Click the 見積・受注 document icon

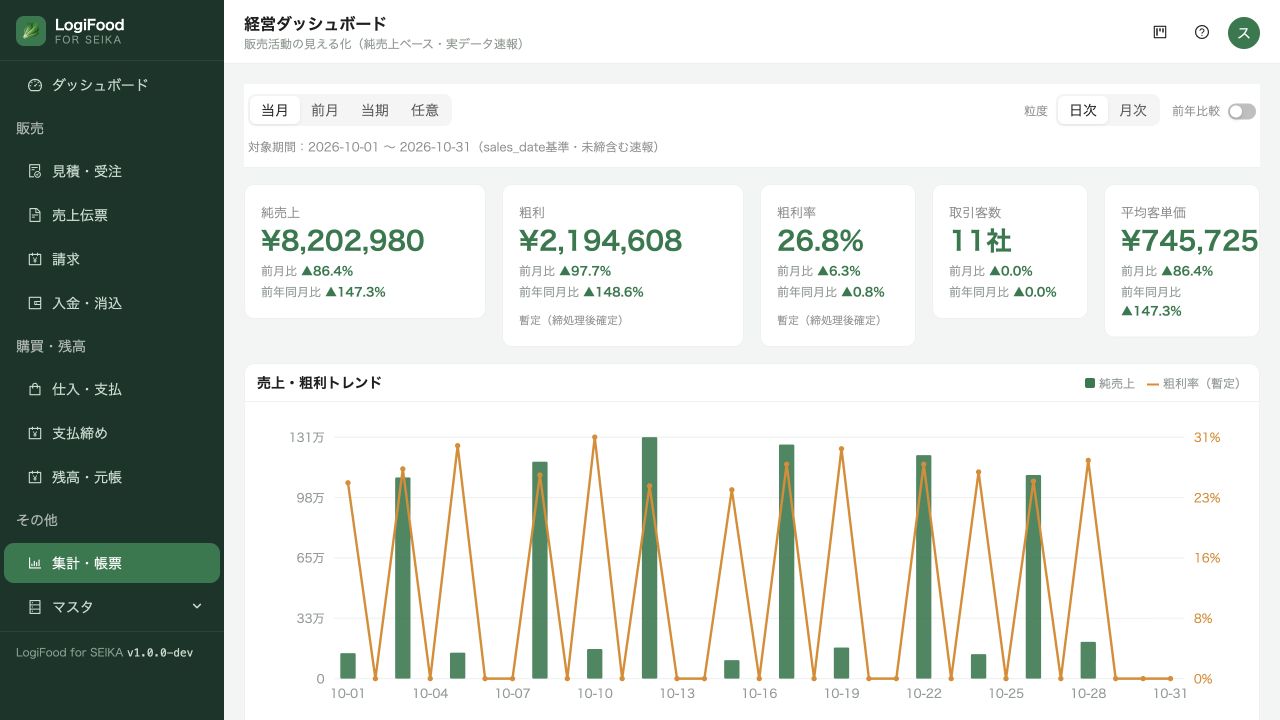(35, 171)
